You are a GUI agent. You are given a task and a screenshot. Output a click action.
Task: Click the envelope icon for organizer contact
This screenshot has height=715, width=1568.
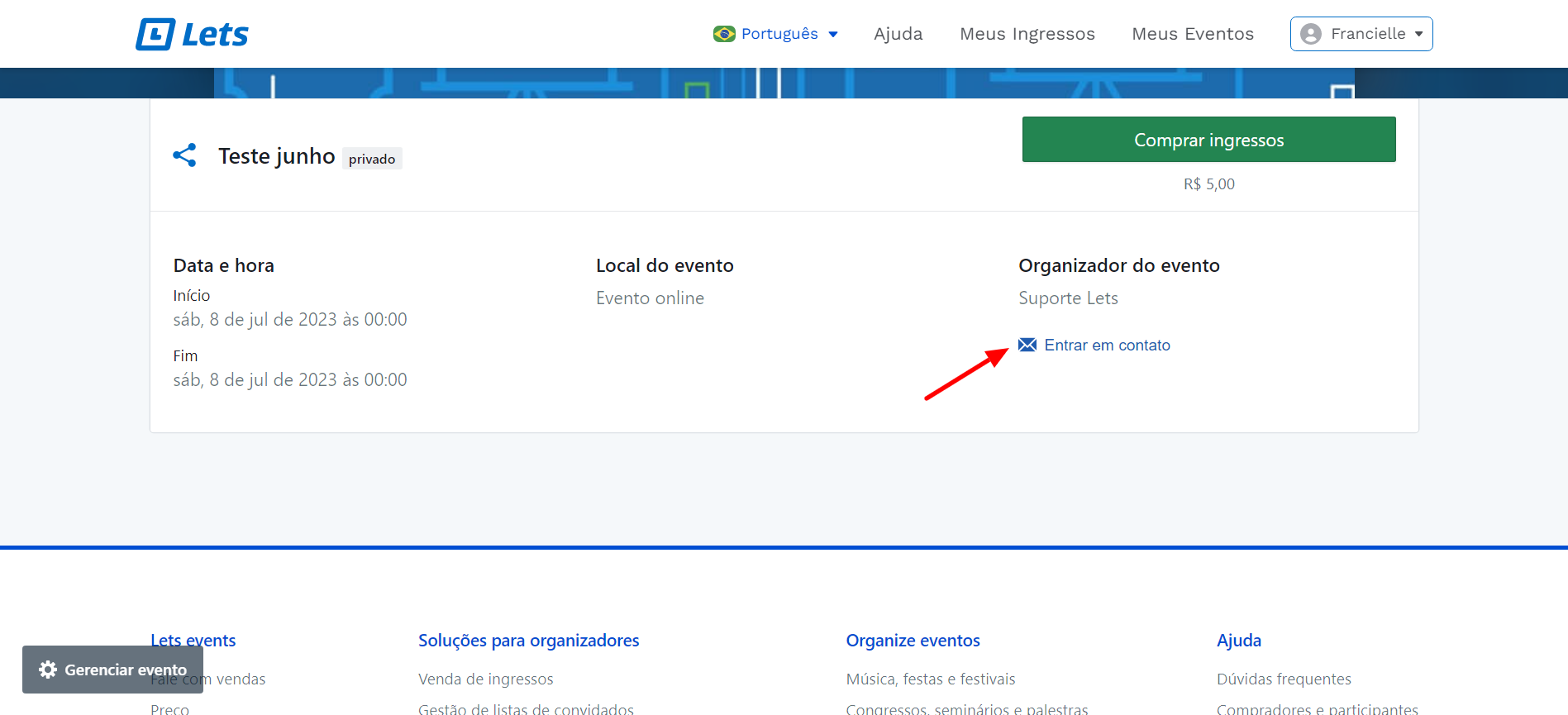[1027, 345]
